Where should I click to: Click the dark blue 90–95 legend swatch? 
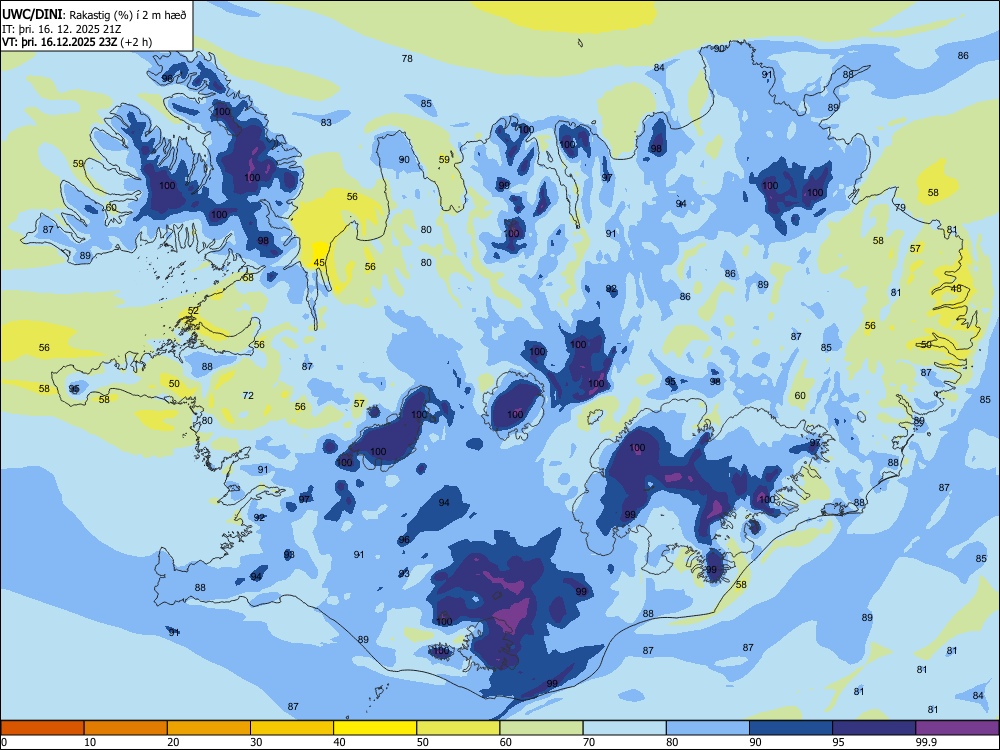(791, 728)
